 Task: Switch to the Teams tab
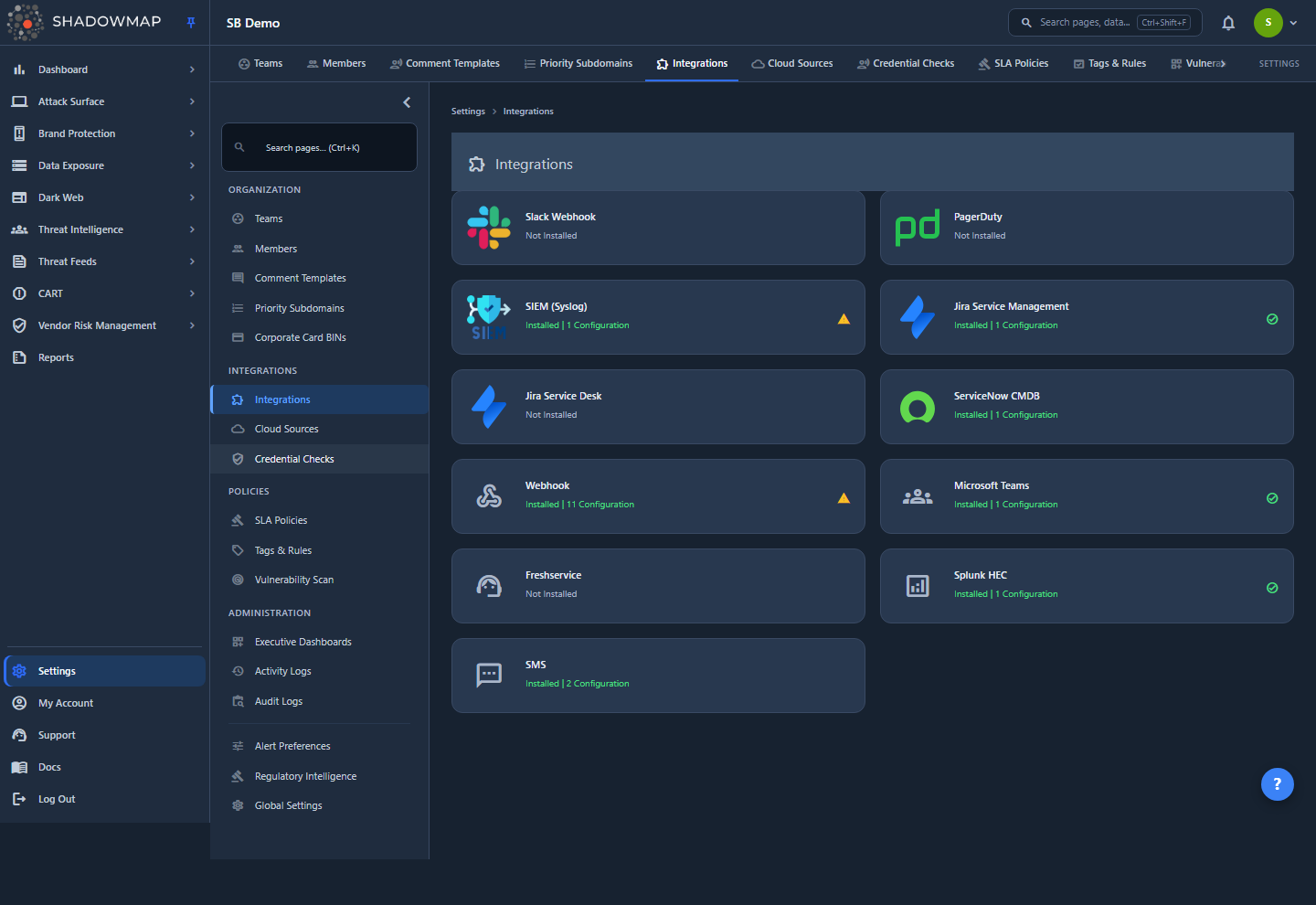(x=260, y=64)
